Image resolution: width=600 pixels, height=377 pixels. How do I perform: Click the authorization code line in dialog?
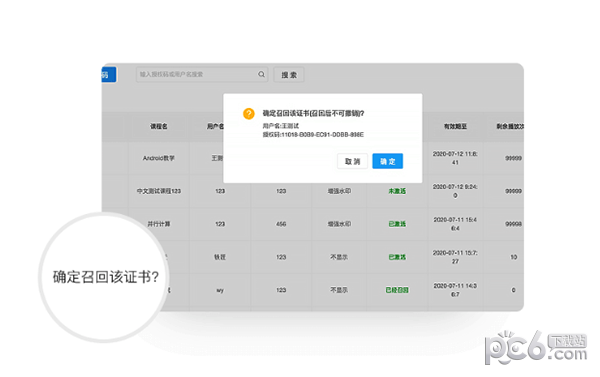point(313,135)
